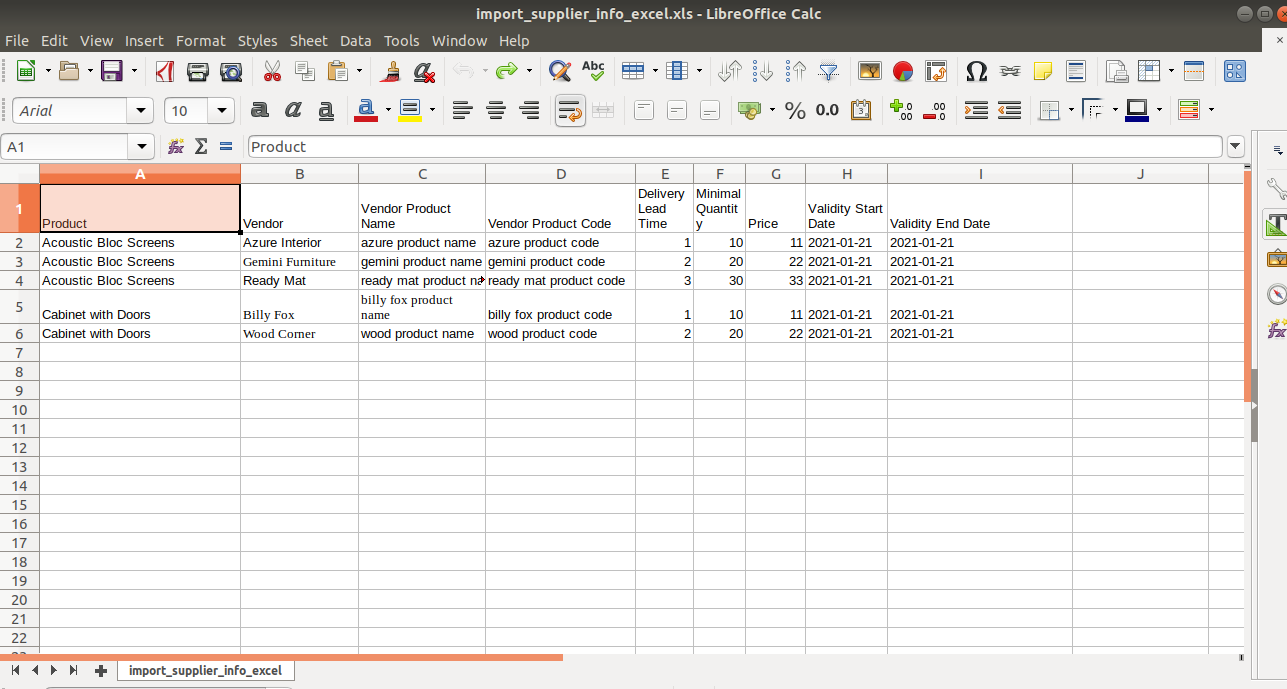Click the column D header
Screen dimensions: 1287x689
(561, 174)
